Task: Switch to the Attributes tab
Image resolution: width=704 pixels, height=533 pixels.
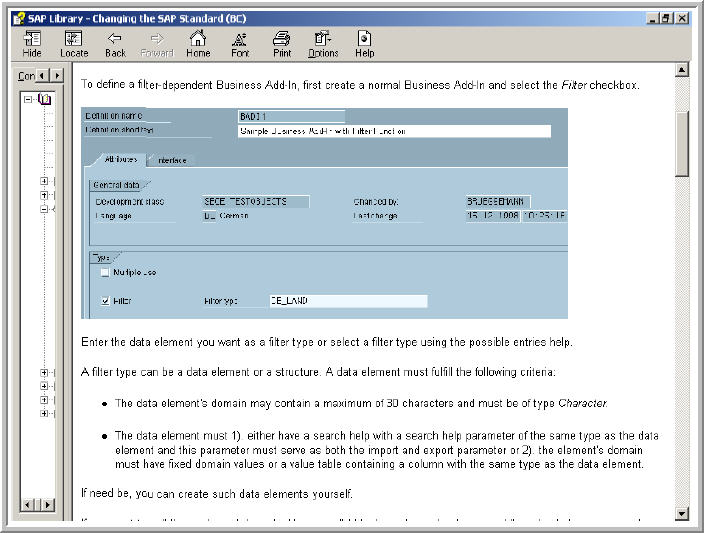Action: [x=120, y=159]
